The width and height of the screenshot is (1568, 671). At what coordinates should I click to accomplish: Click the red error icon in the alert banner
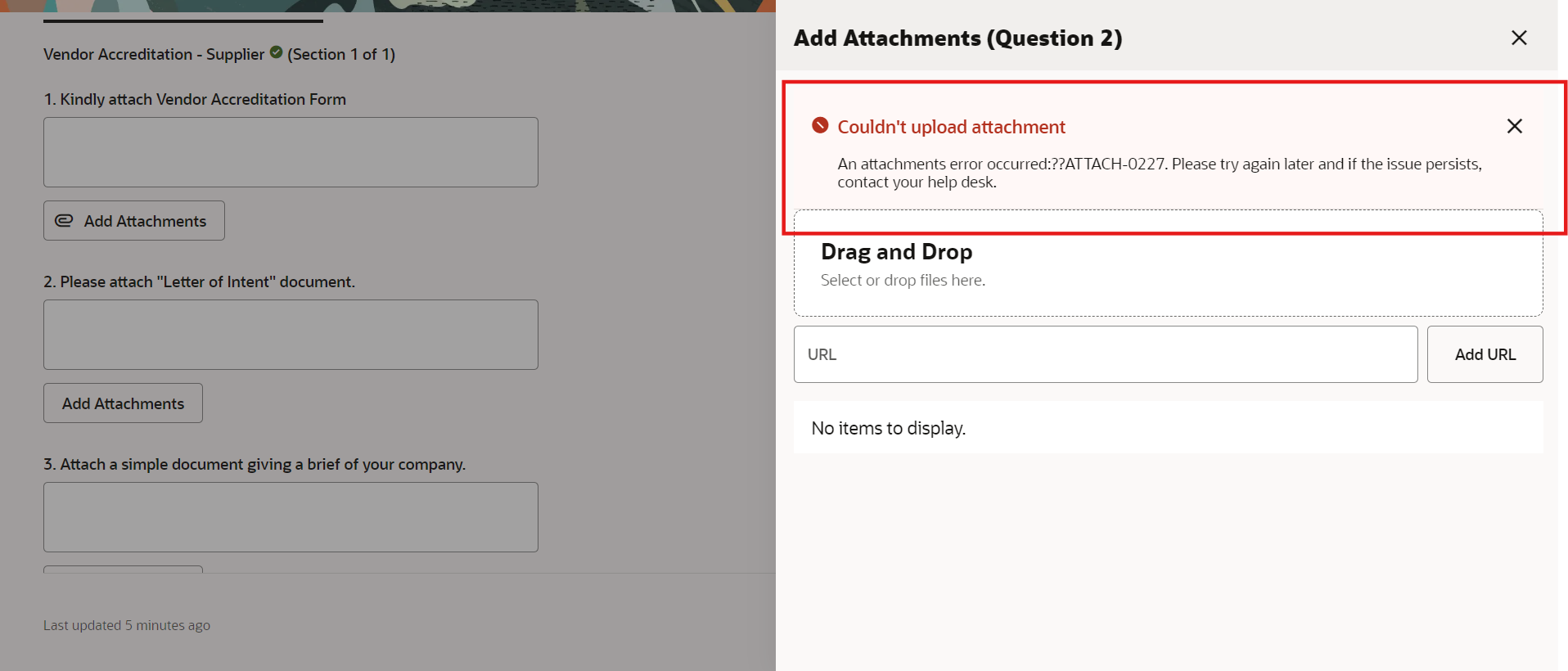click(x=821, y=125)
